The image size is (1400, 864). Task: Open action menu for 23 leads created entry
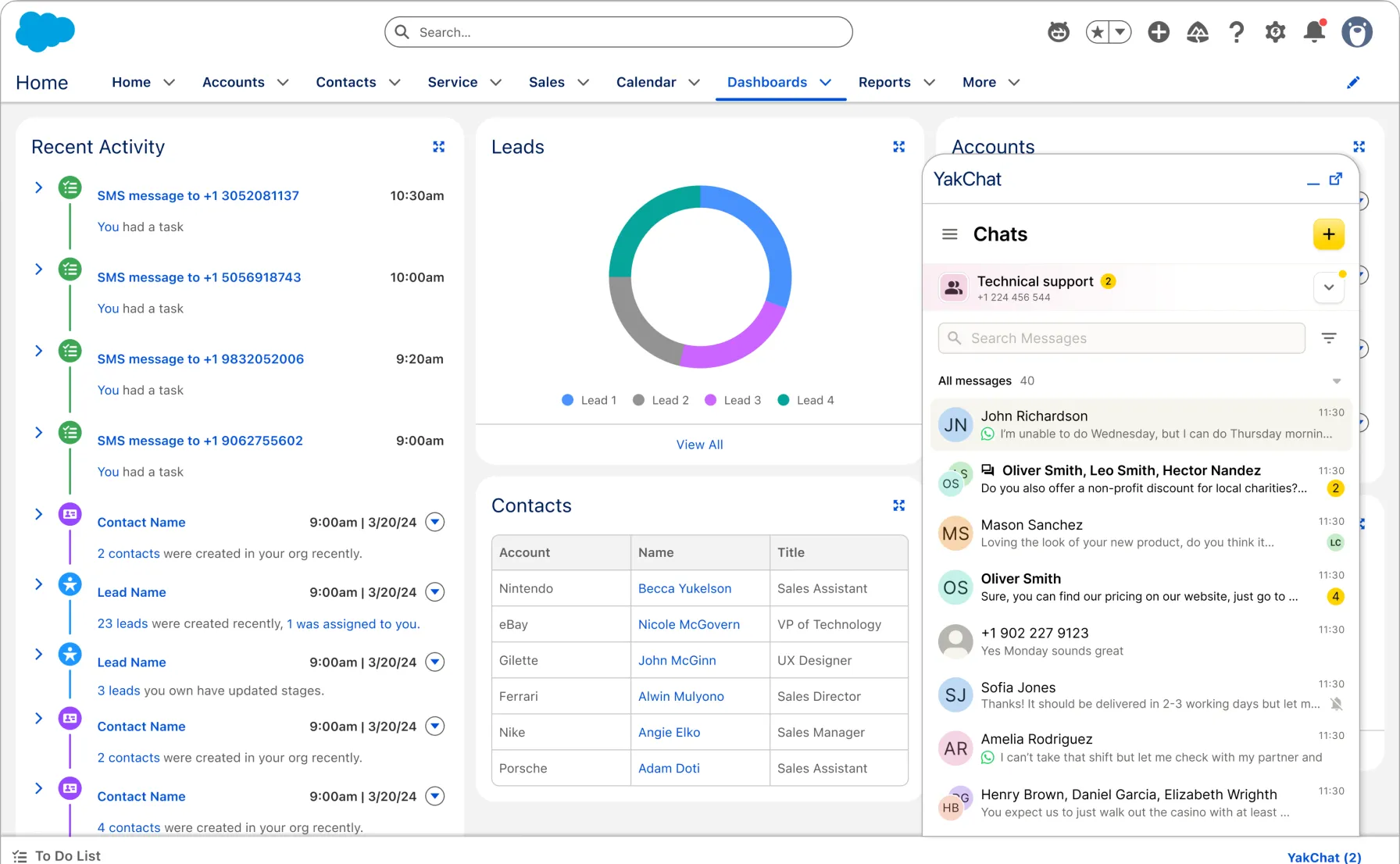pyautogui.click(x=435, y=592)
